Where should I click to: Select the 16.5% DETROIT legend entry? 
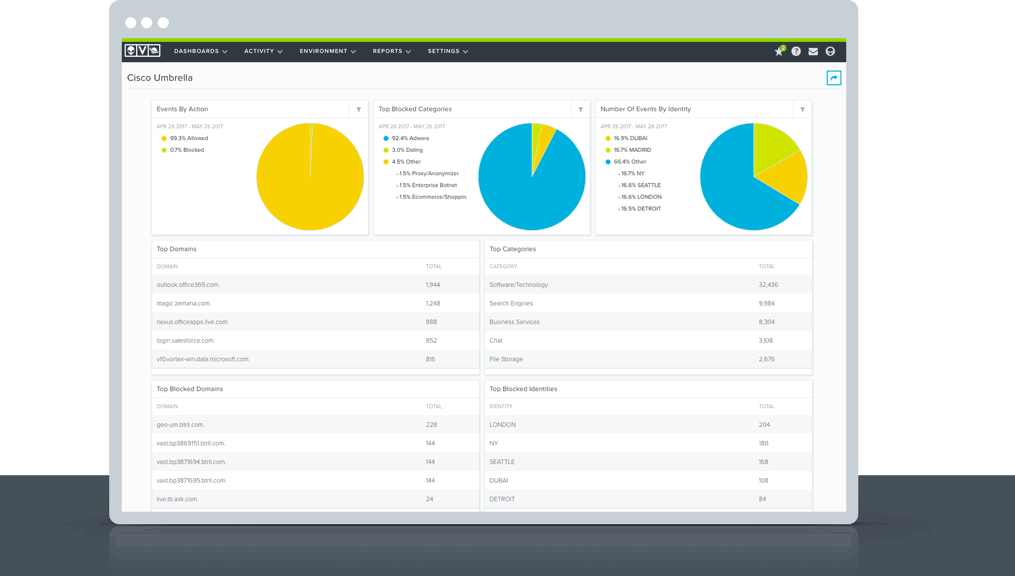640,208
